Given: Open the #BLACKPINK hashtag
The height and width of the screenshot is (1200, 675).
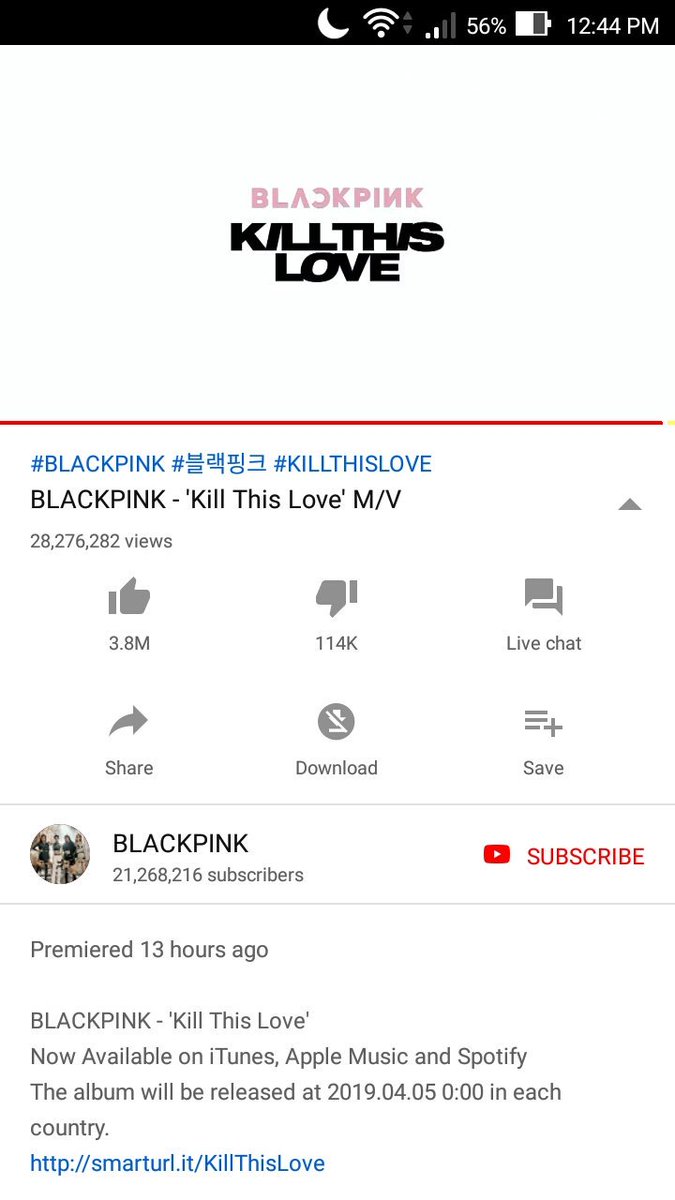Looking at the screenshot, I should pyautogui.click(x=98, y=464).
